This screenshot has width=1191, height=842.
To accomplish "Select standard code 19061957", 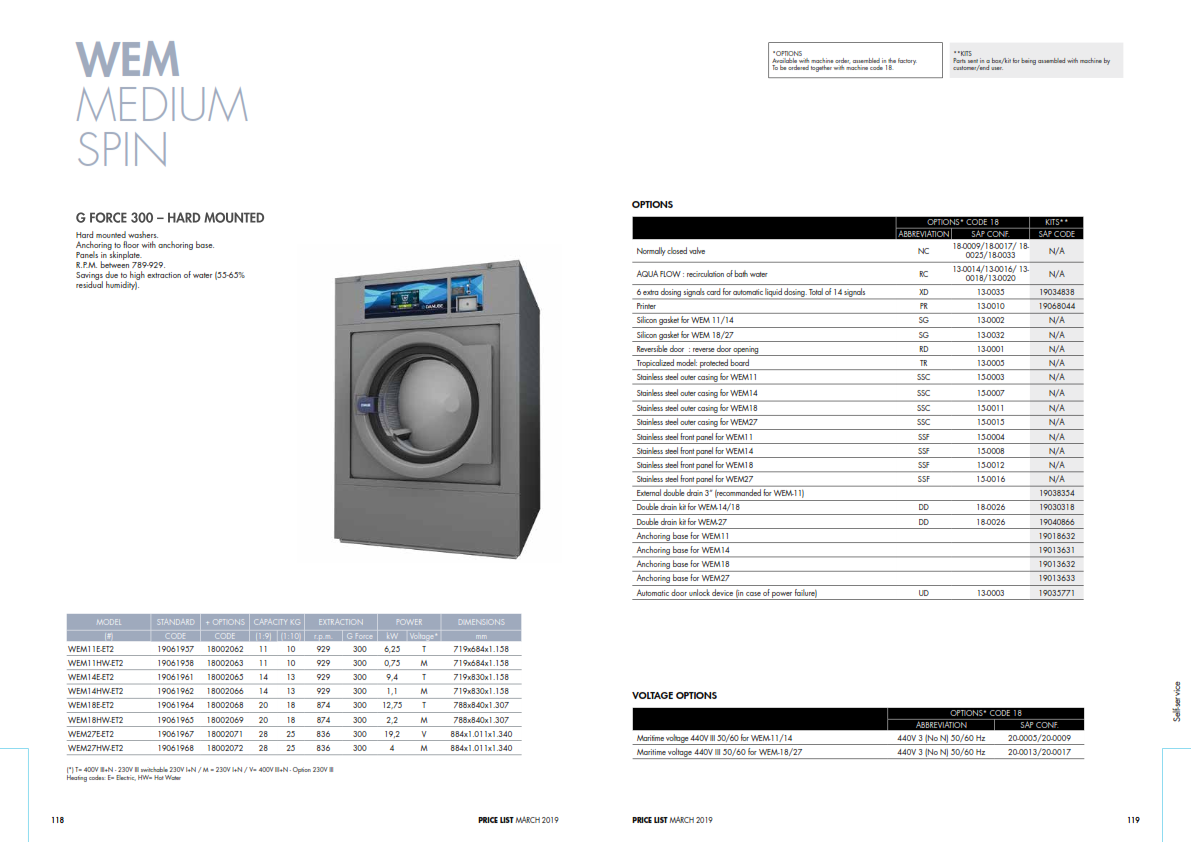I will point(175,649).
